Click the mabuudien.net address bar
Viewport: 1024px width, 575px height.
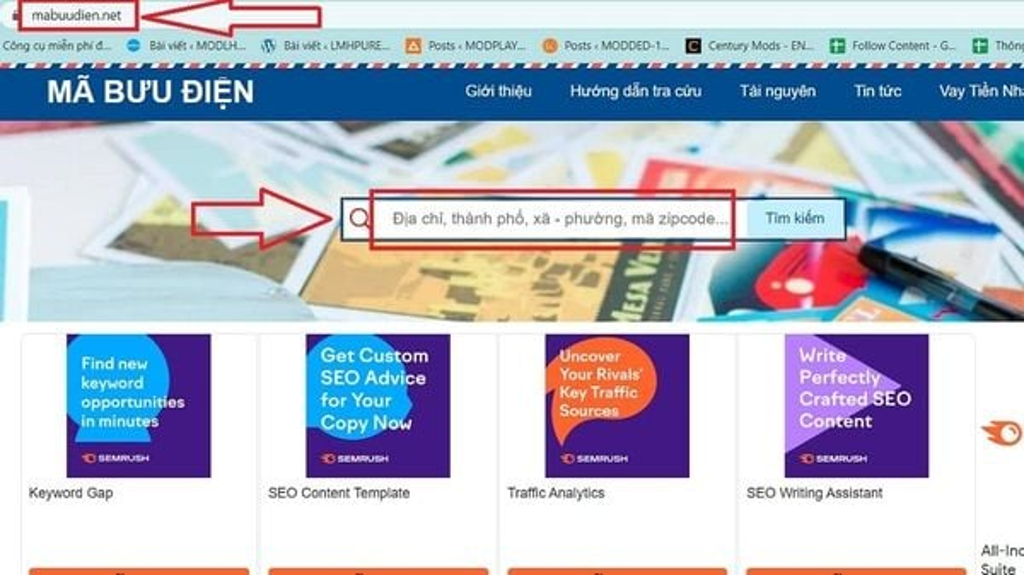(77, 15)
